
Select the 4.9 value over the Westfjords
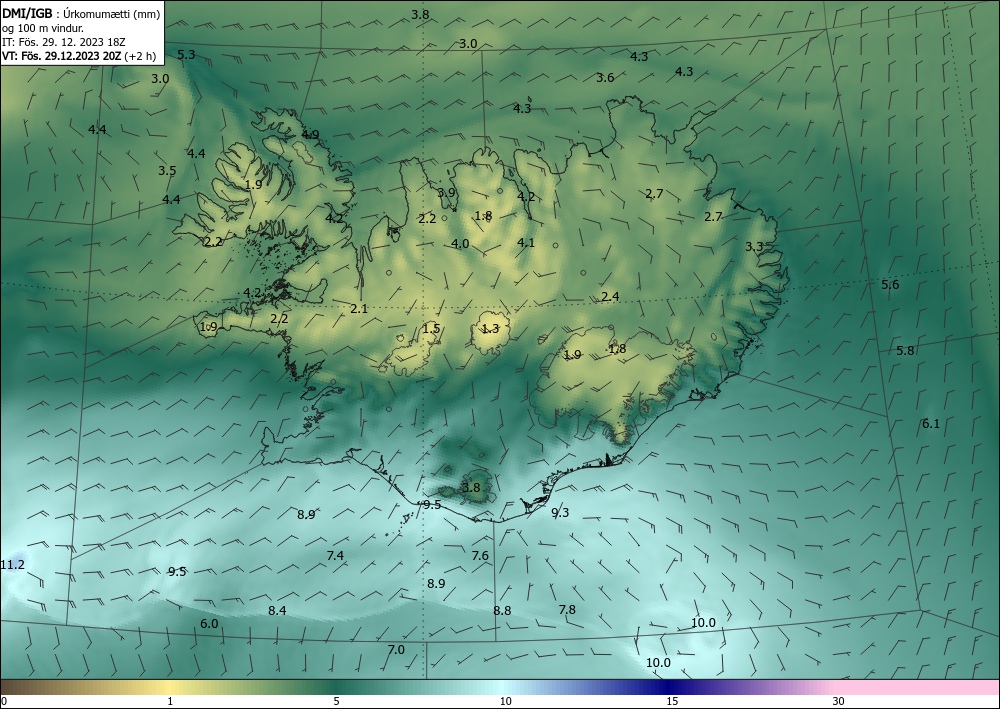click(x=311, y=135)
